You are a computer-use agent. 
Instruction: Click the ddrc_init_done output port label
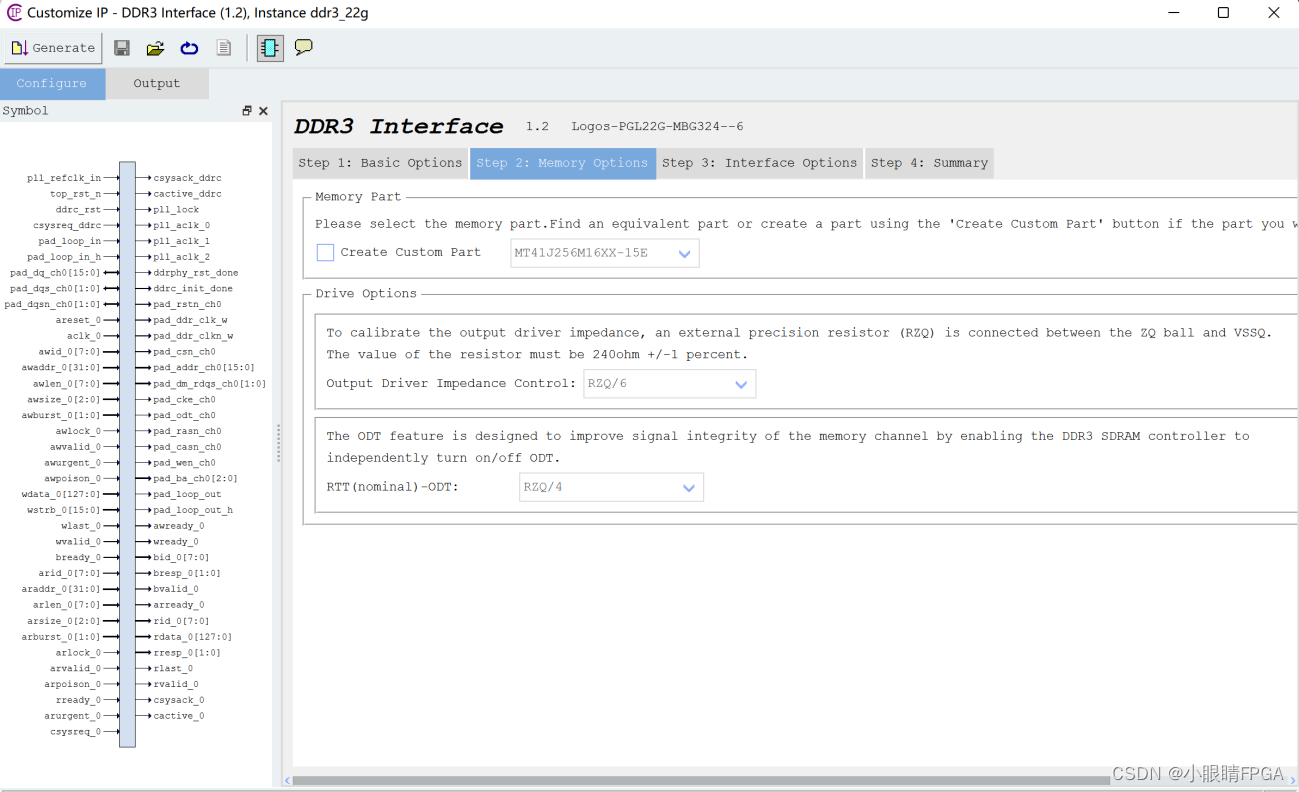click(194, 289)
